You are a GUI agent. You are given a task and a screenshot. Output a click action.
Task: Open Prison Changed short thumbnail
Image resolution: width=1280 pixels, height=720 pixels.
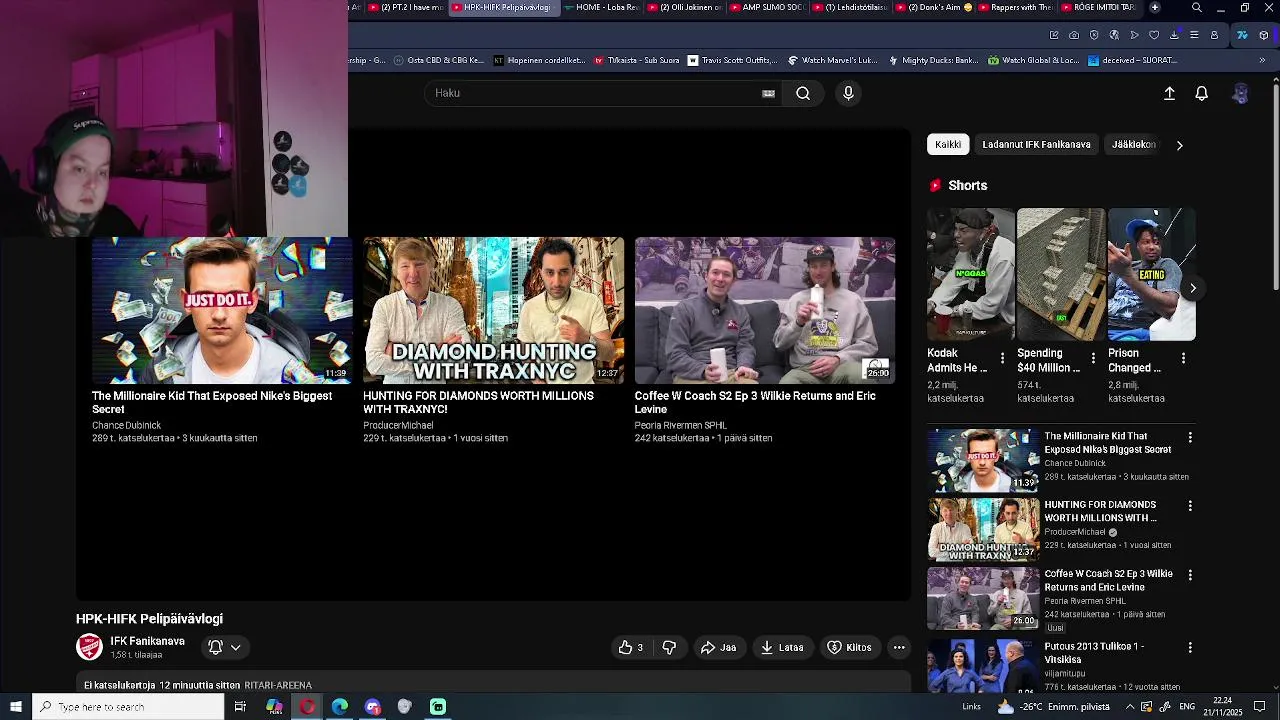1151,274
